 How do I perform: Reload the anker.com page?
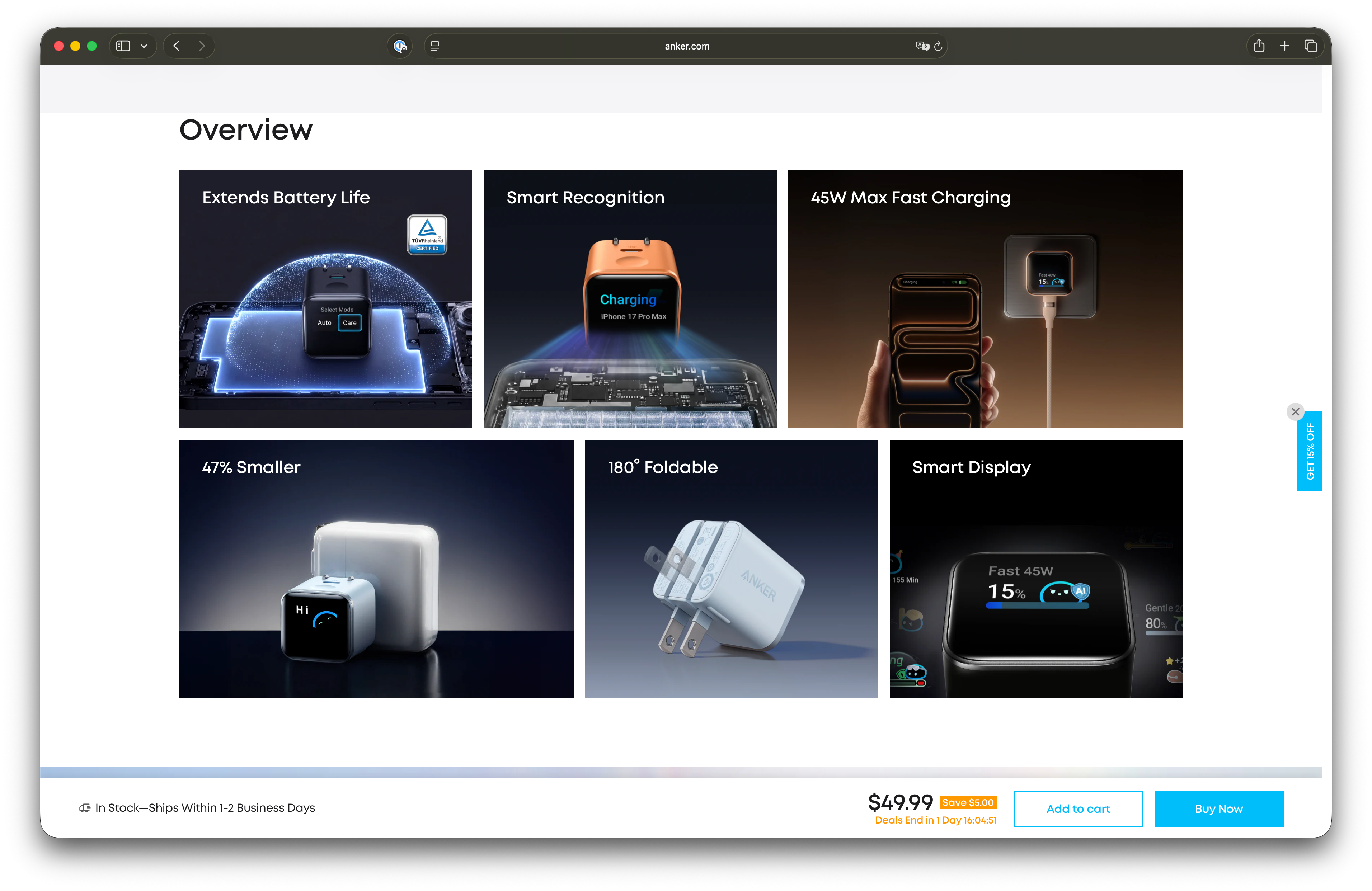(939, 46)
